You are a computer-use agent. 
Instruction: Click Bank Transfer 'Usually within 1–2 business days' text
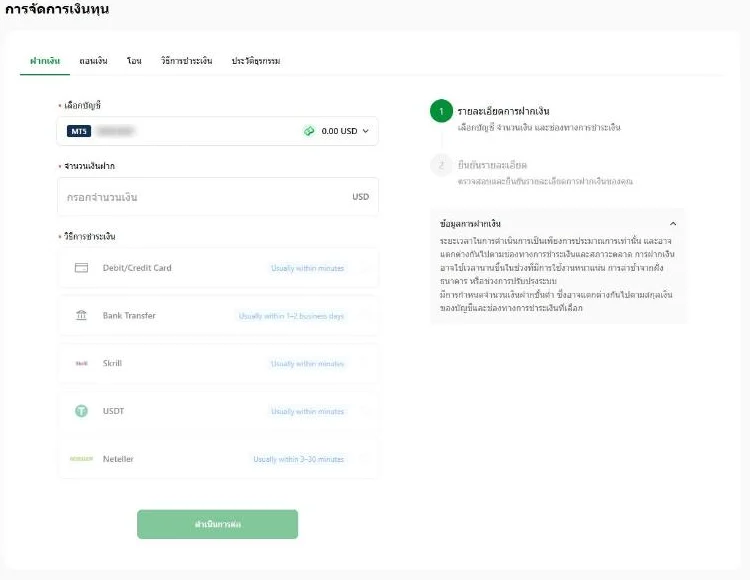tap(291, 316)
